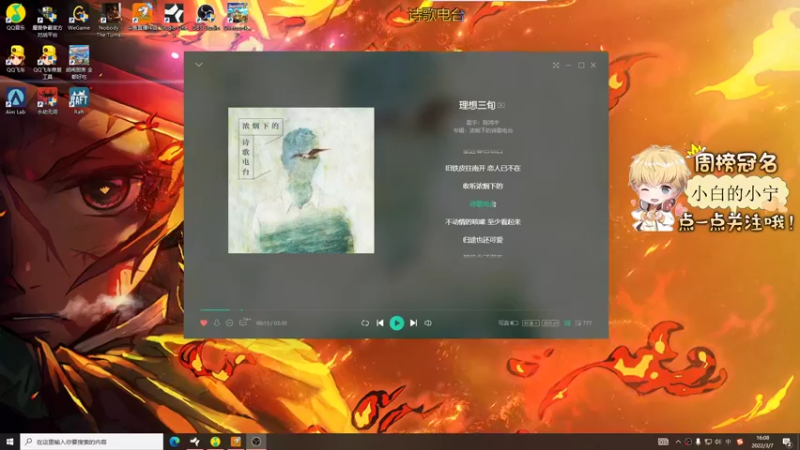Toggle play/pause on the green button
Image resolution: width=800 pixels, height=450 pixels.
(x=396, y=323)
